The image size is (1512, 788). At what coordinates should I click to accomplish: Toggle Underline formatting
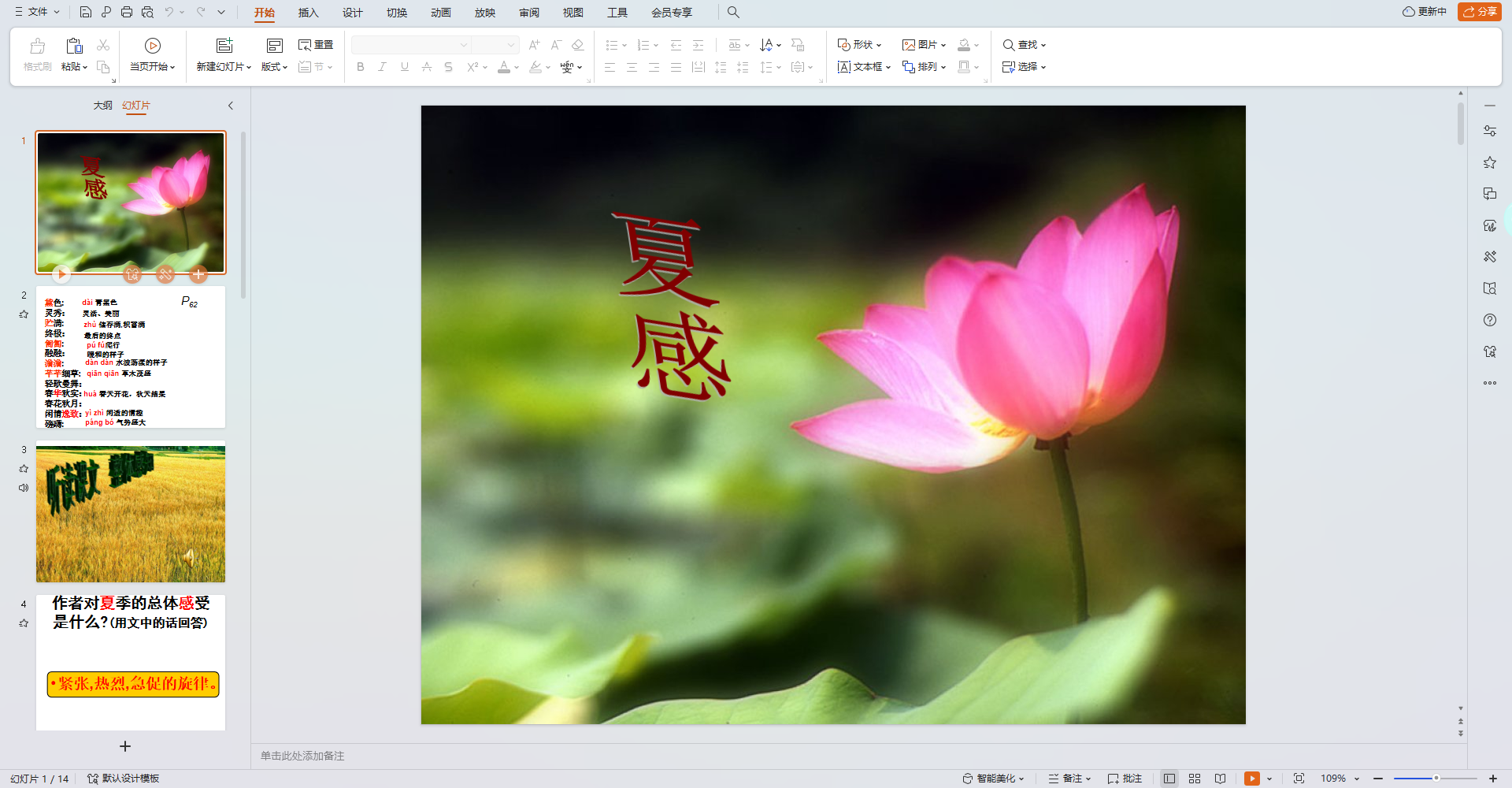405,67
